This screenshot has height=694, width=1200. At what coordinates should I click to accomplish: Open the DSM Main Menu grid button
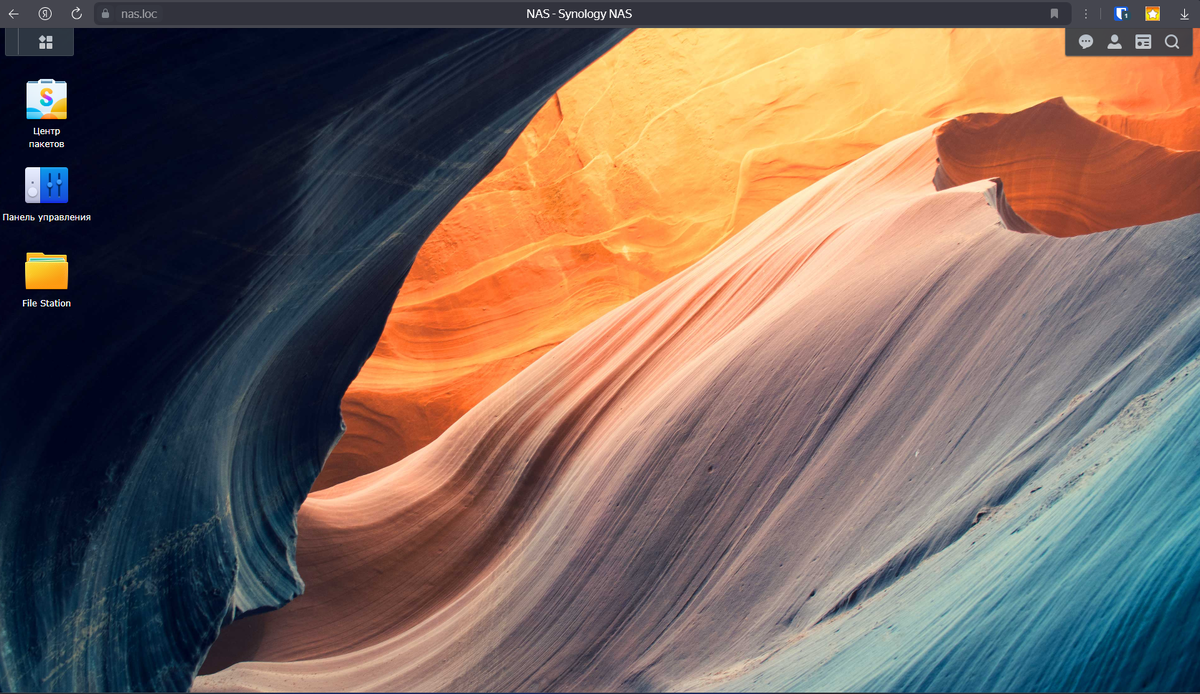pyautogui.click(x=45, y=42)
